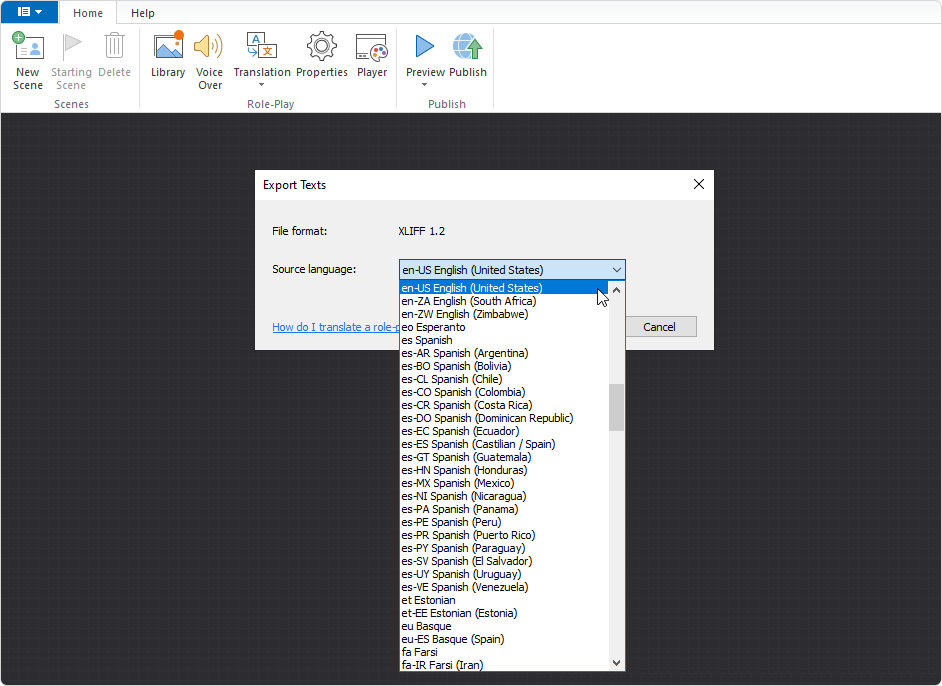The image size is (942, 686).
Task: Click the Publish globe icon
Action: [467, 48]
